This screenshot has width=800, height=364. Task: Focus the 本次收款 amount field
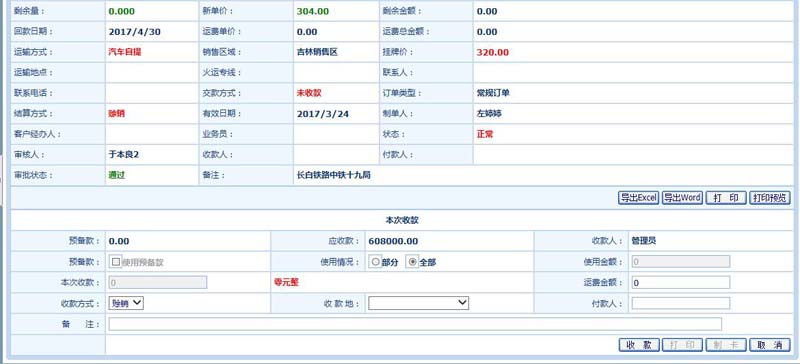click(158, 282)
